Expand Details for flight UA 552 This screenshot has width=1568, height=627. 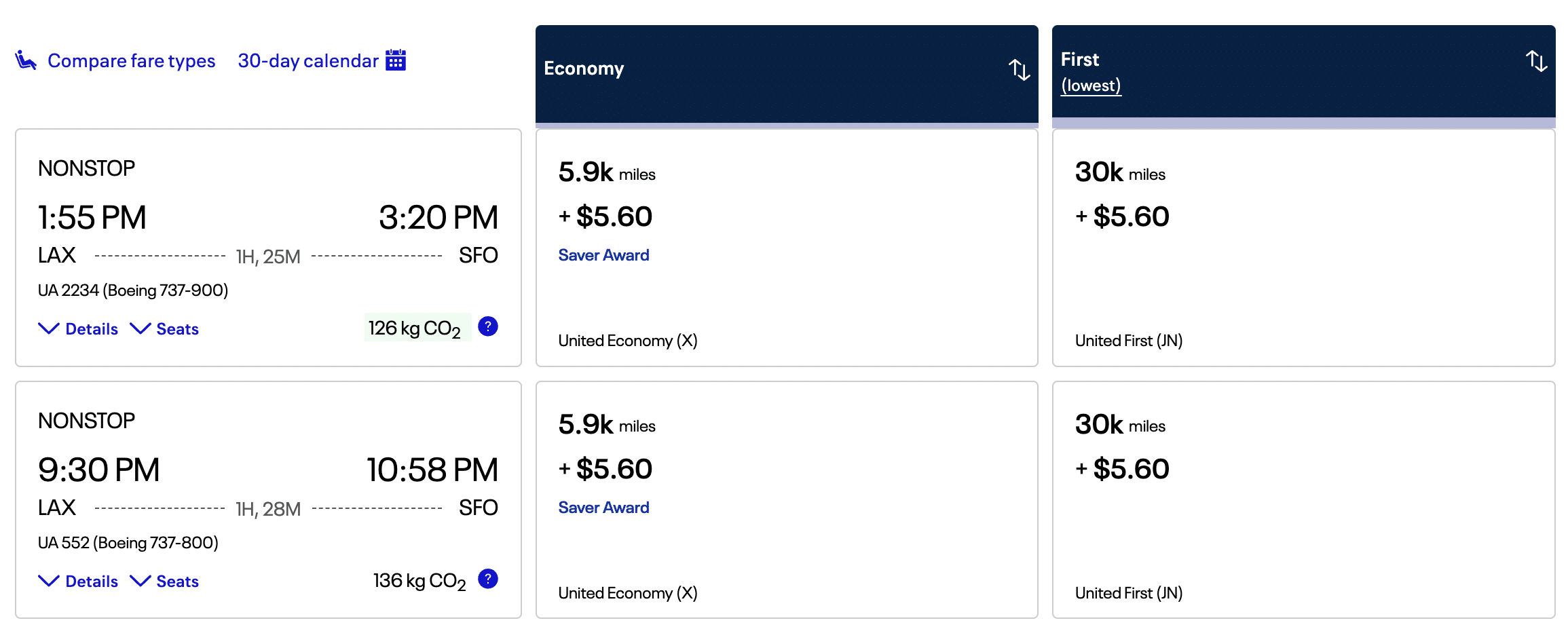pos(78,582)
